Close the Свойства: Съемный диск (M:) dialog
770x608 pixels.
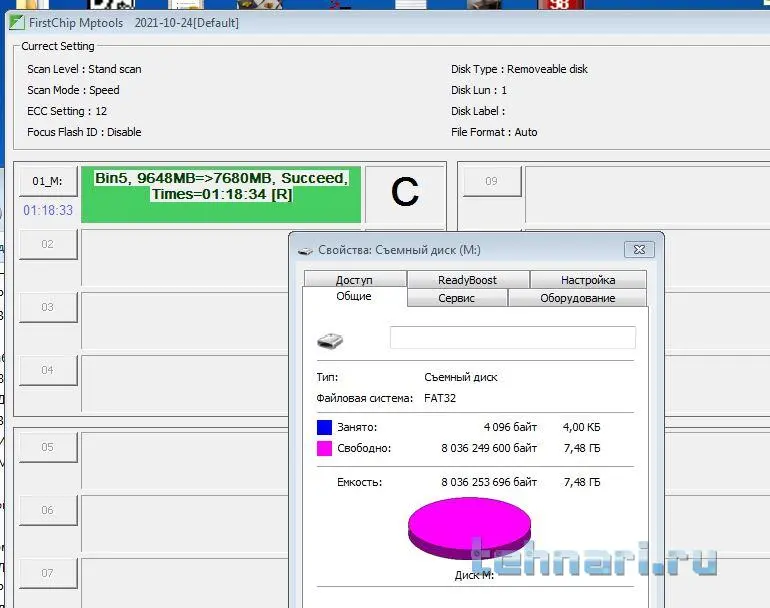click(639, 249)
